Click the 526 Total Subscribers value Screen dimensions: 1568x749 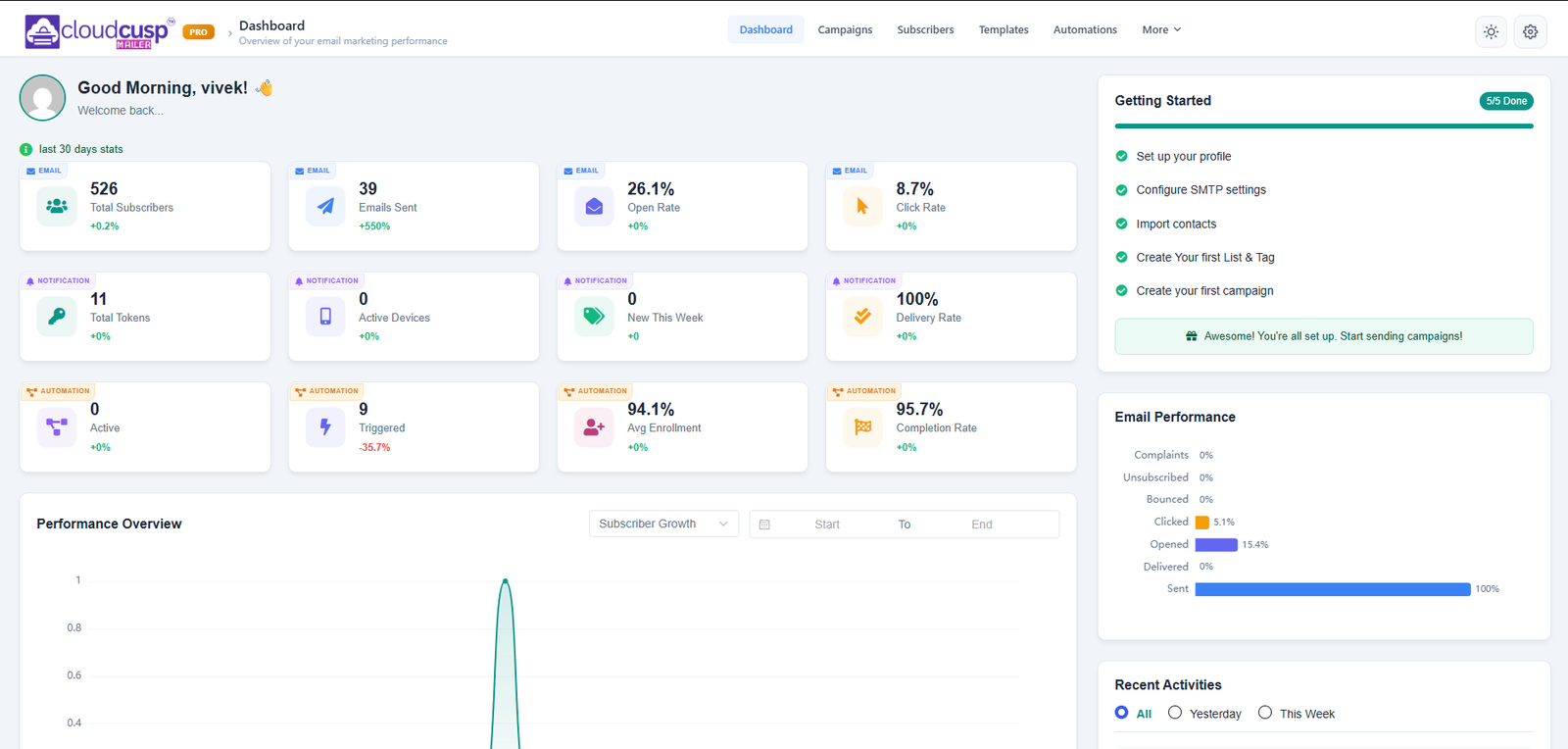(x=104, y=188)
